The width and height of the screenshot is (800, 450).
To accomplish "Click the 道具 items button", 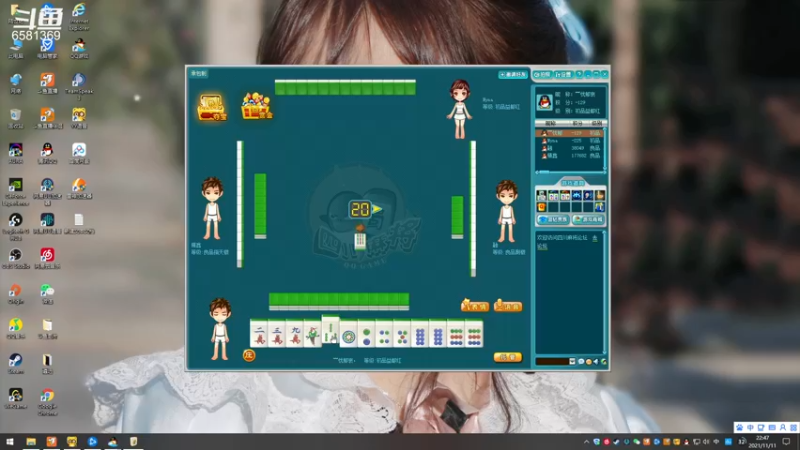I will coord(508,306).
